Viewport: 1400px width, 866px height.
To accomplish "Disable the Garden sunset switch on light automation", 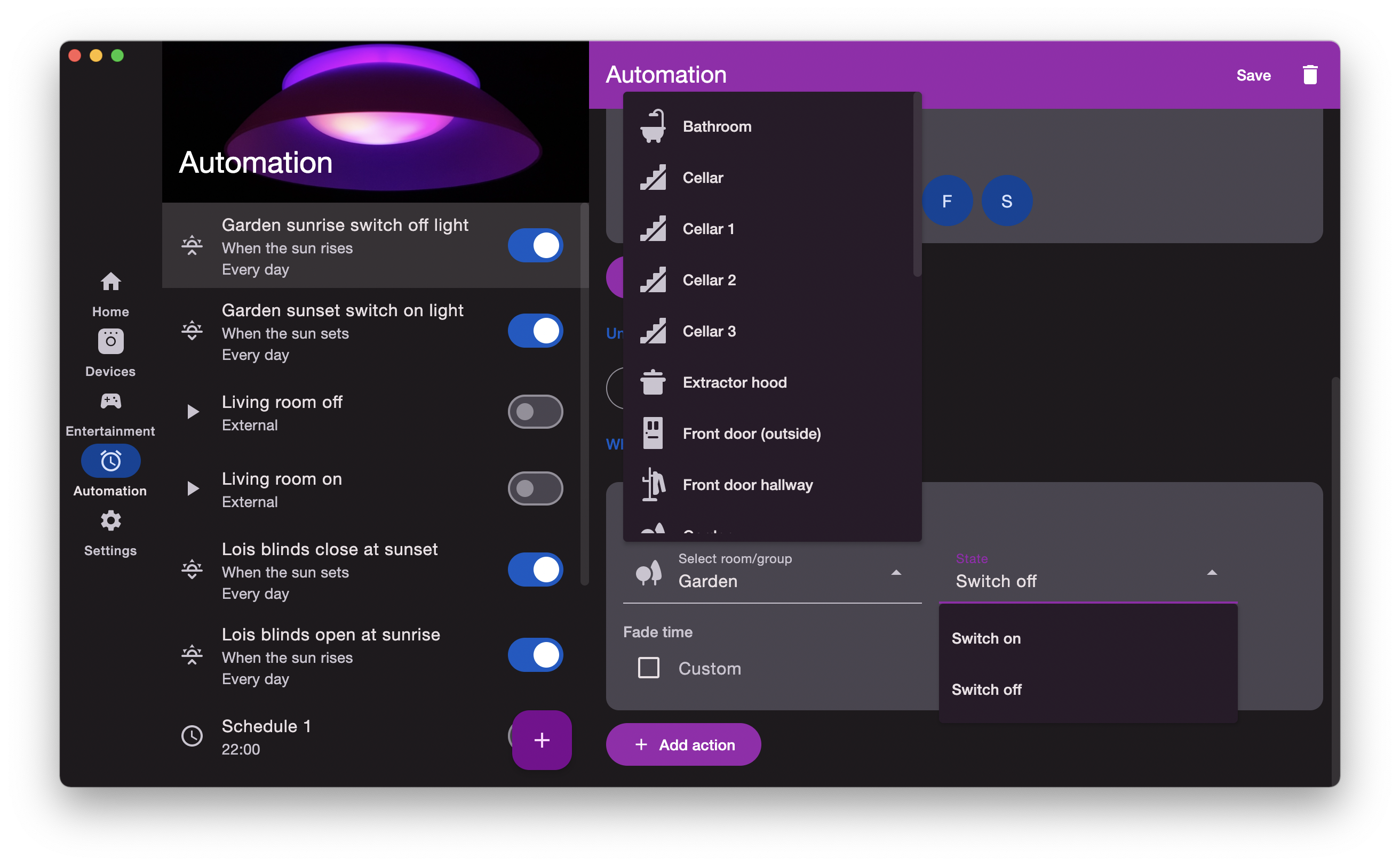I will pos(535,331).
